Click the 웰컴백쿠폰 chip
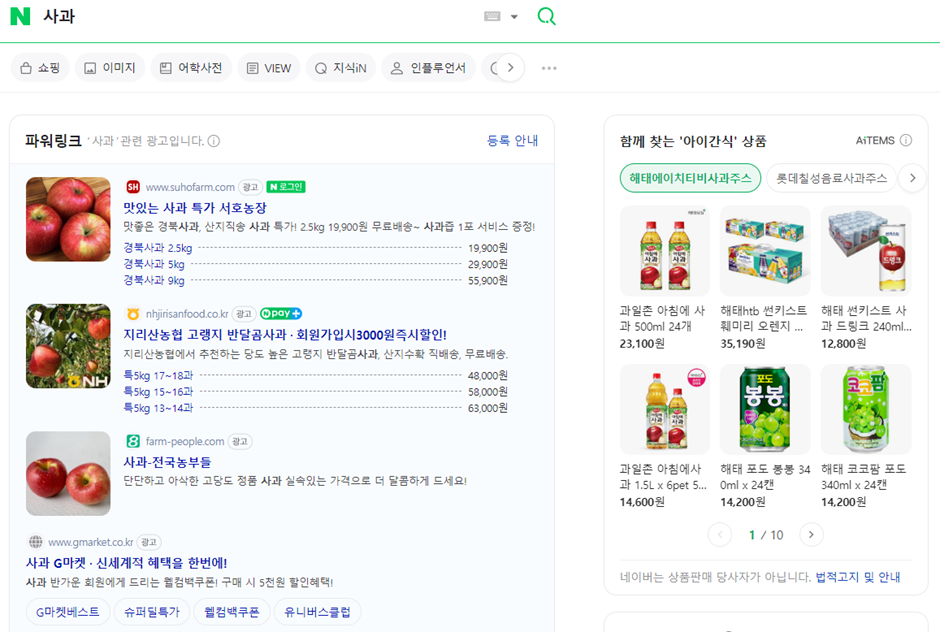 click(x=231, y=612)
